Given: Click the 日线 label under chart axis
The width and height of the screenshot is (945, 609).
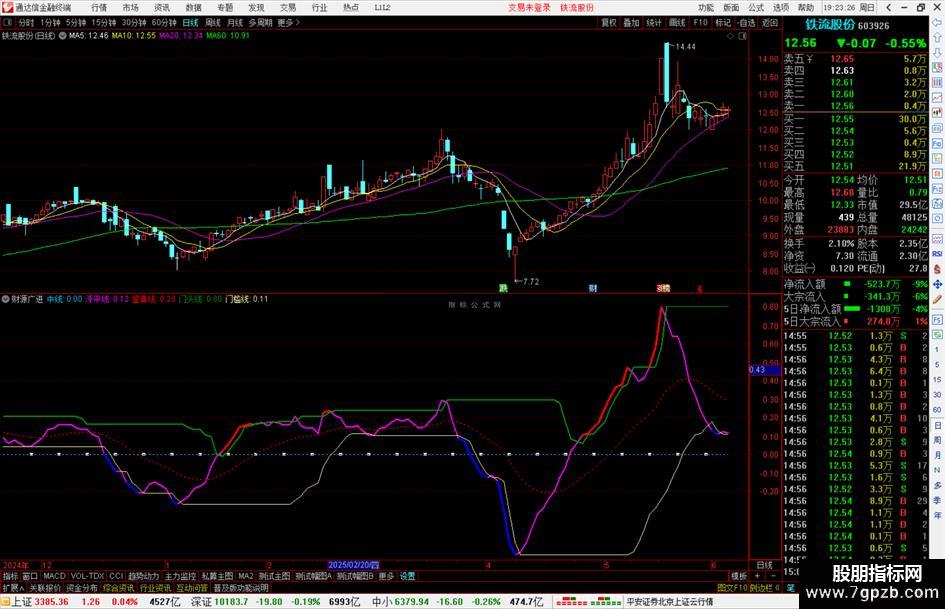Looking at the screenshot, I should click(765, 565).
